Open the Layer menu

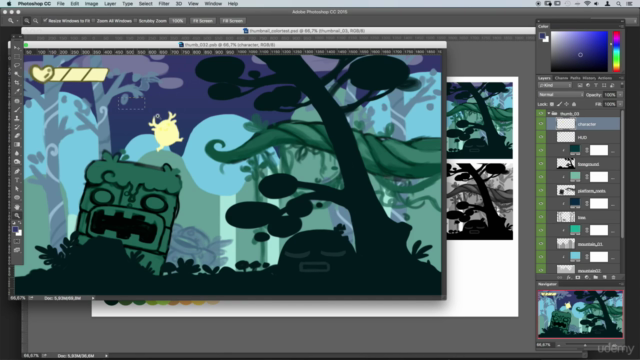(x=110, y=4)
